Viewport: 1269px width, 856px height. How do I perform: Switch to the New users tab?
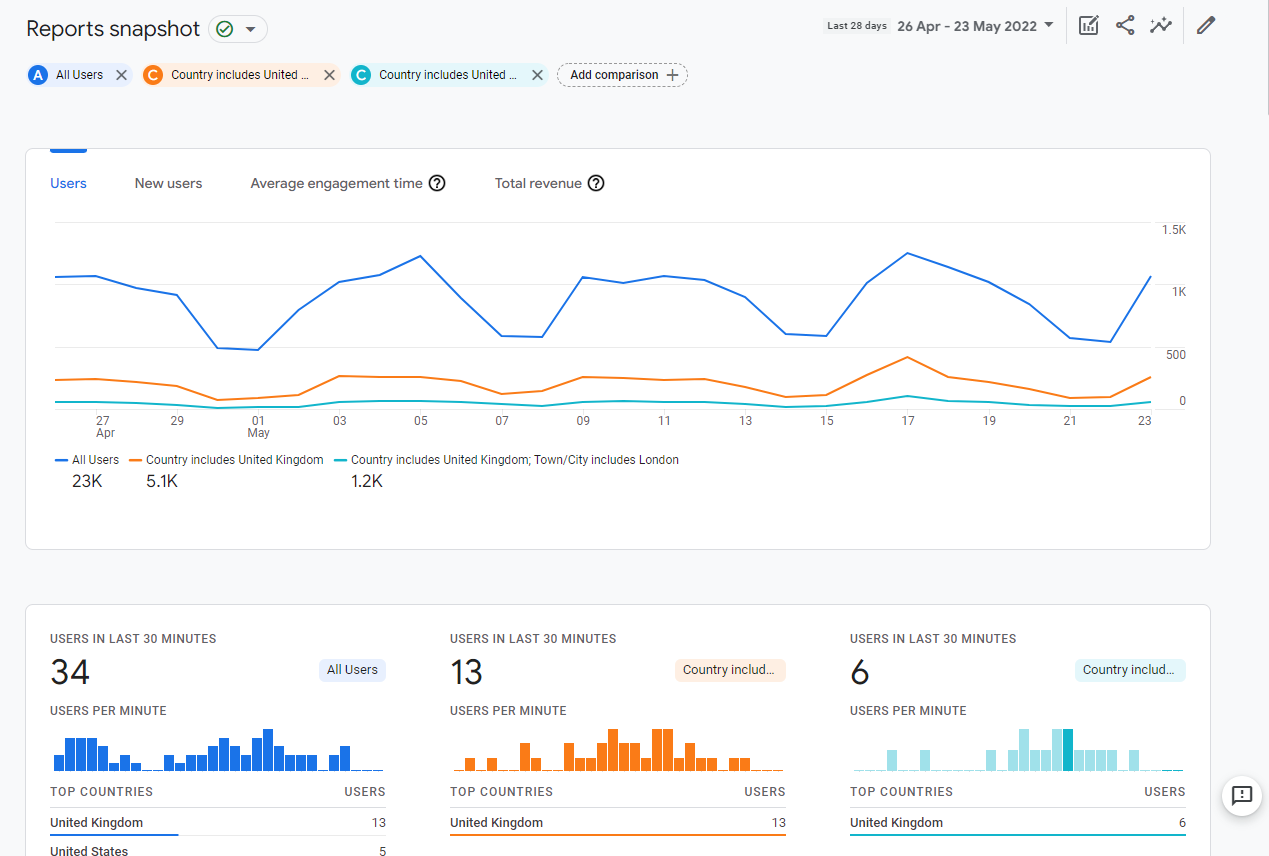(x=168, y=183)
